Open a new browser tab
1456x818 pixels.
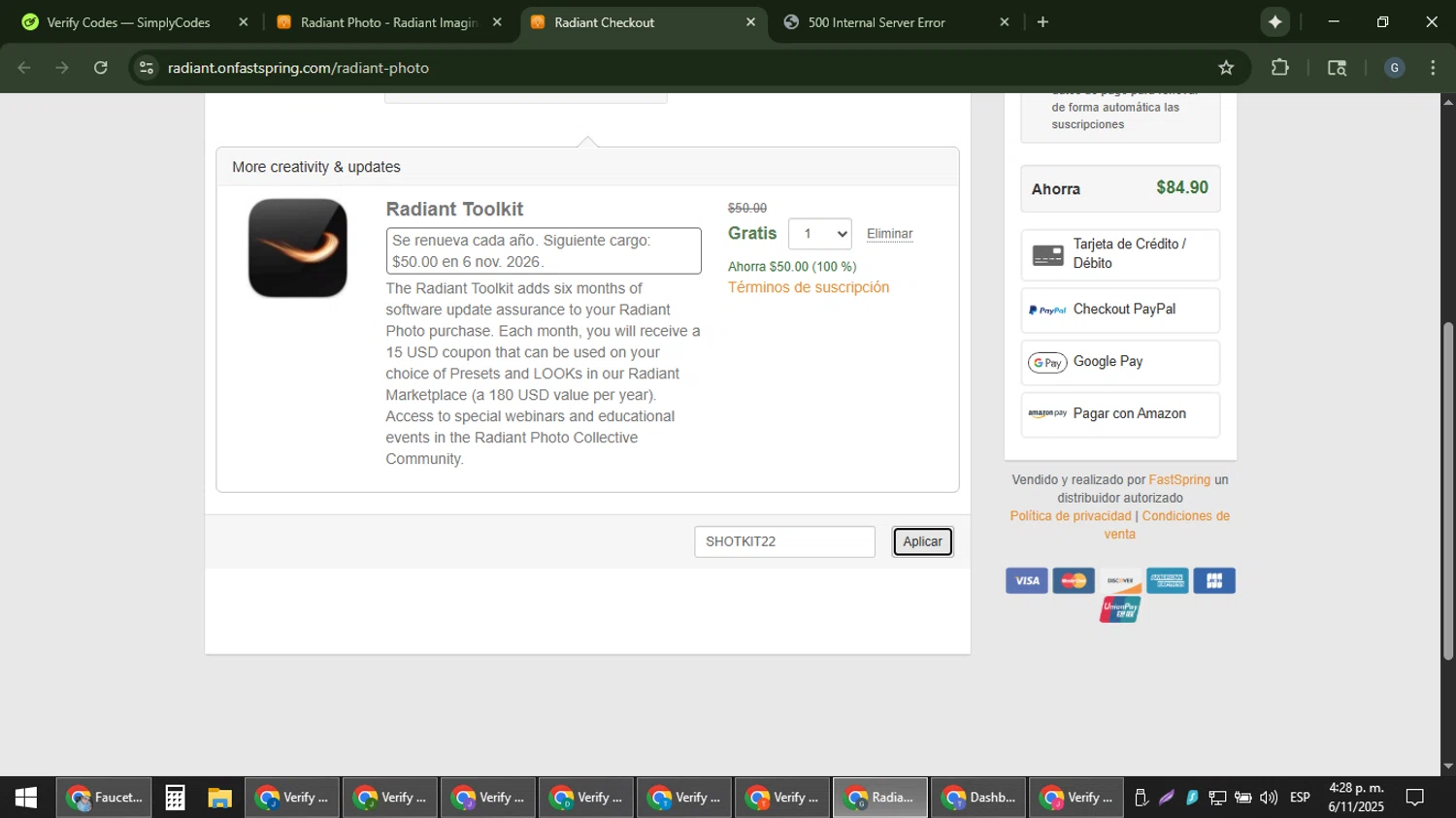click(x=1042, y=22)
